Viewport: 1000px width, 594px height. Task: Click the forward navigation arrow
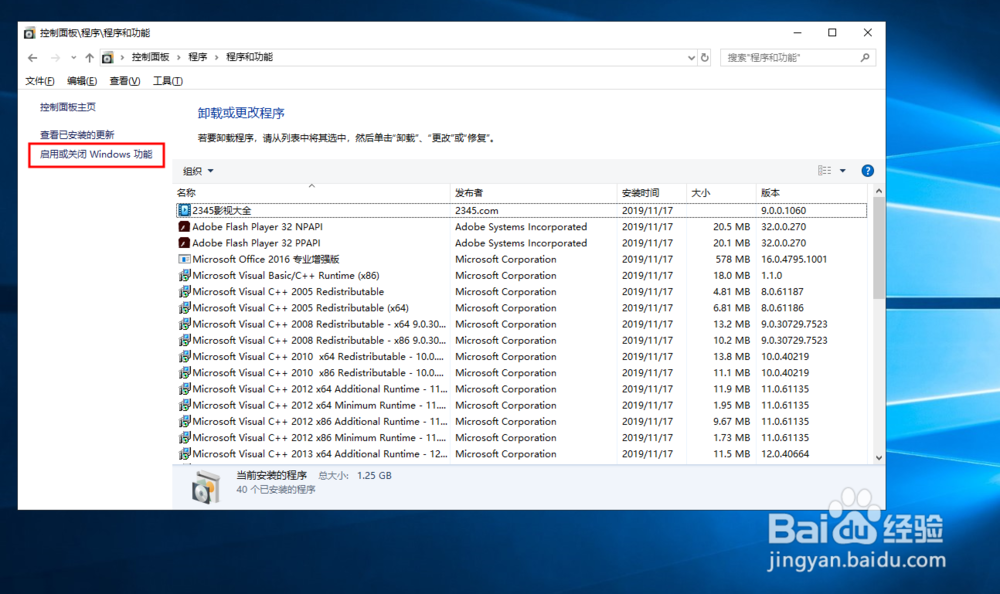click(55, 57)
